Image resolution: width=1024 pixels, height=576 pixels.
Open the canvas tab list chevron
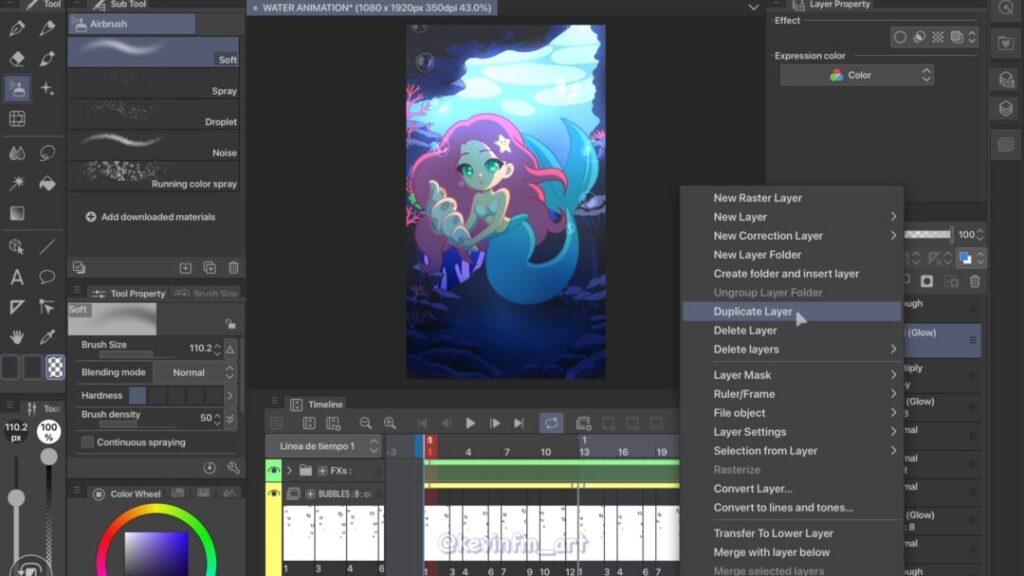coord(754,8)
